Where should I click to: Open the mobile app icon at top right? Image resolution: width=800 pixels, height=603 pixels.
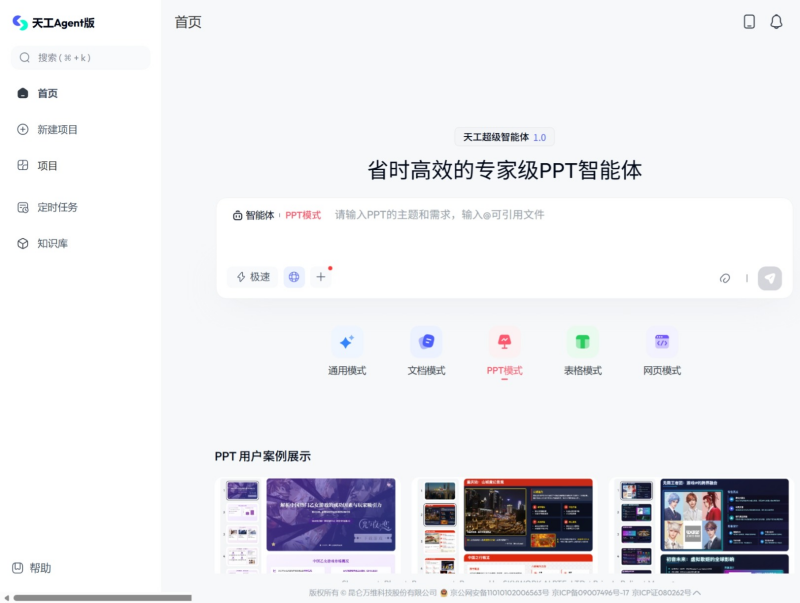[749, 21]
